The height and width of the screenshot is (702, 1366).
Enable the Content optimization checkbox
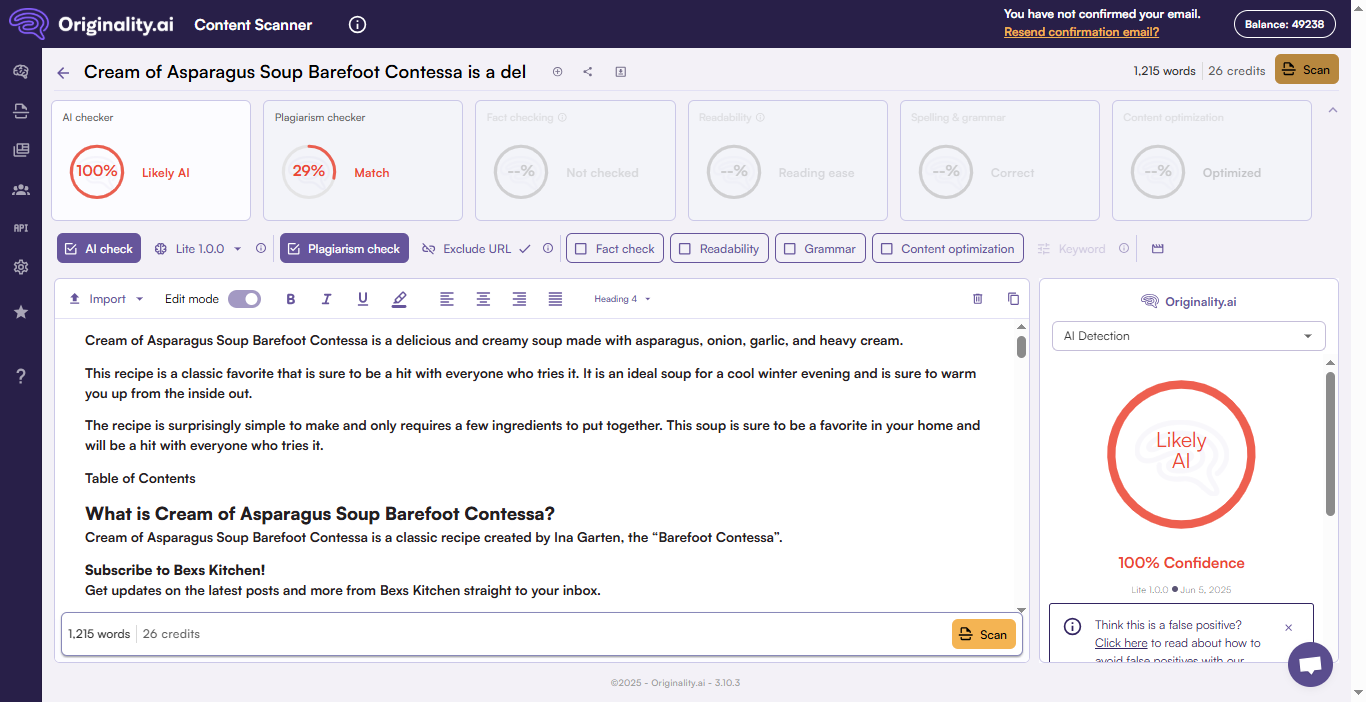click(948, 249)
